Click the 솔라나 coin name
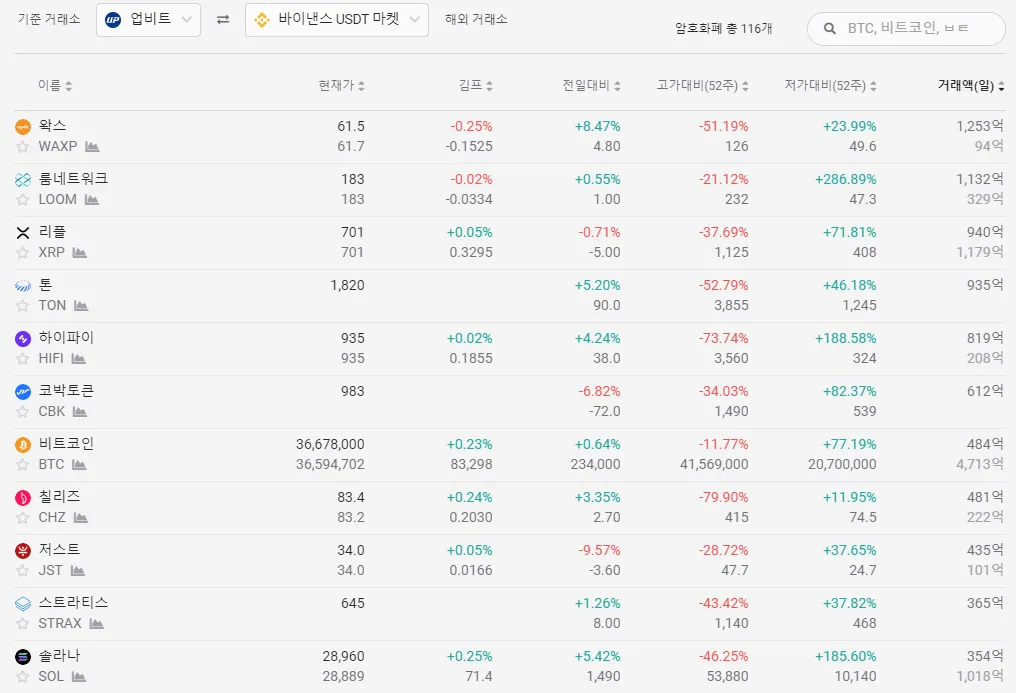This screenshot has height=693, width=1016. click(x=60, y=655)
